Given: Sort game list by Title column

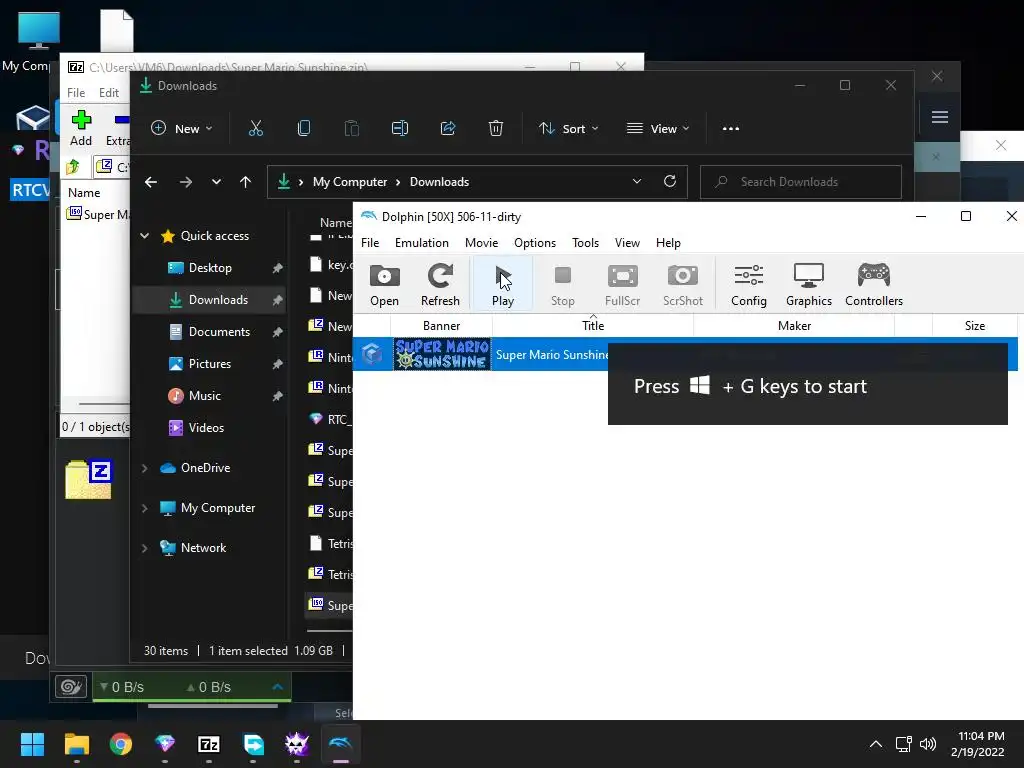Looking at the screenshot, I should coord(592,325).
